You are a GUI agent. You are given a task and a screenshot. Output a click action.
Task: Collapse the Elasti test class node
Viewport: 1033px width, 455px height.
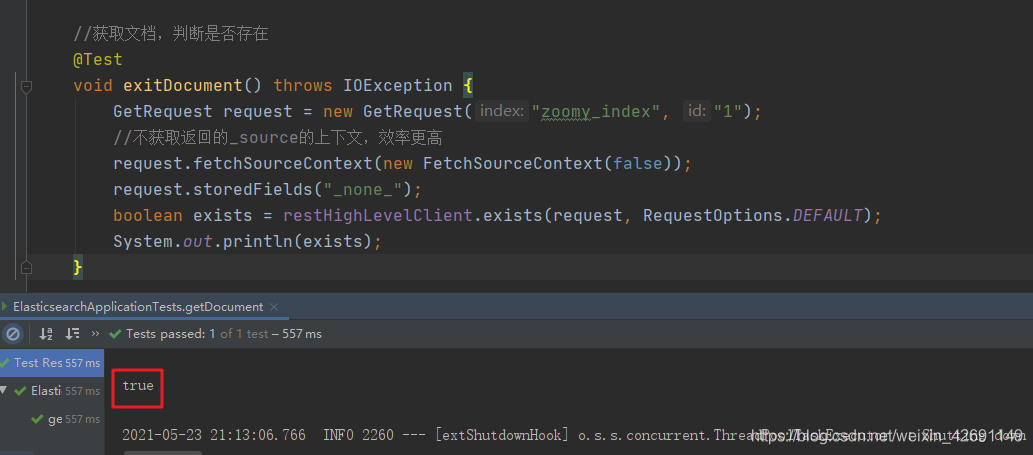[x=5, y=391]
